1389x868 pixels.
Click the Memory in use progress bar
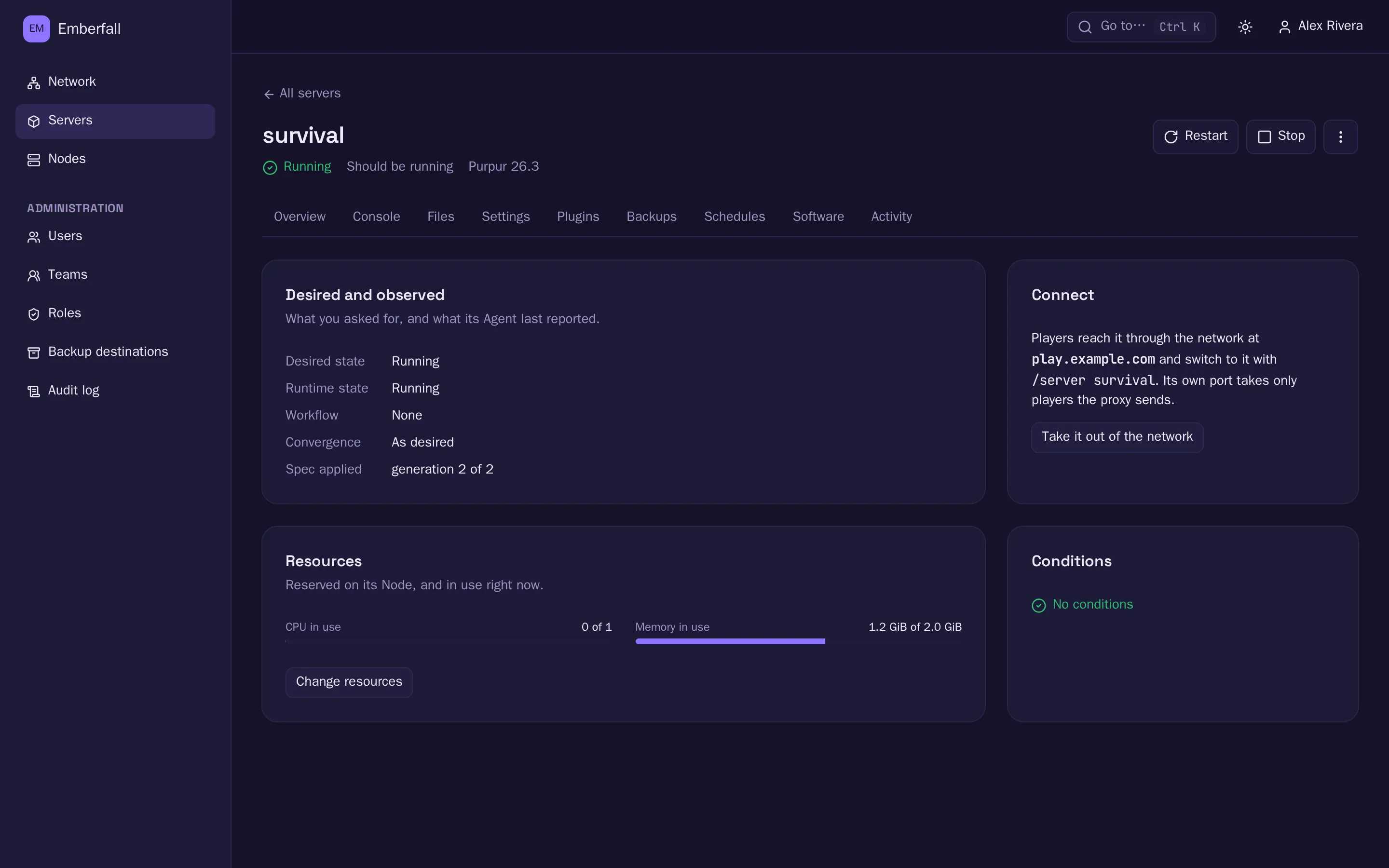(798, 641)
